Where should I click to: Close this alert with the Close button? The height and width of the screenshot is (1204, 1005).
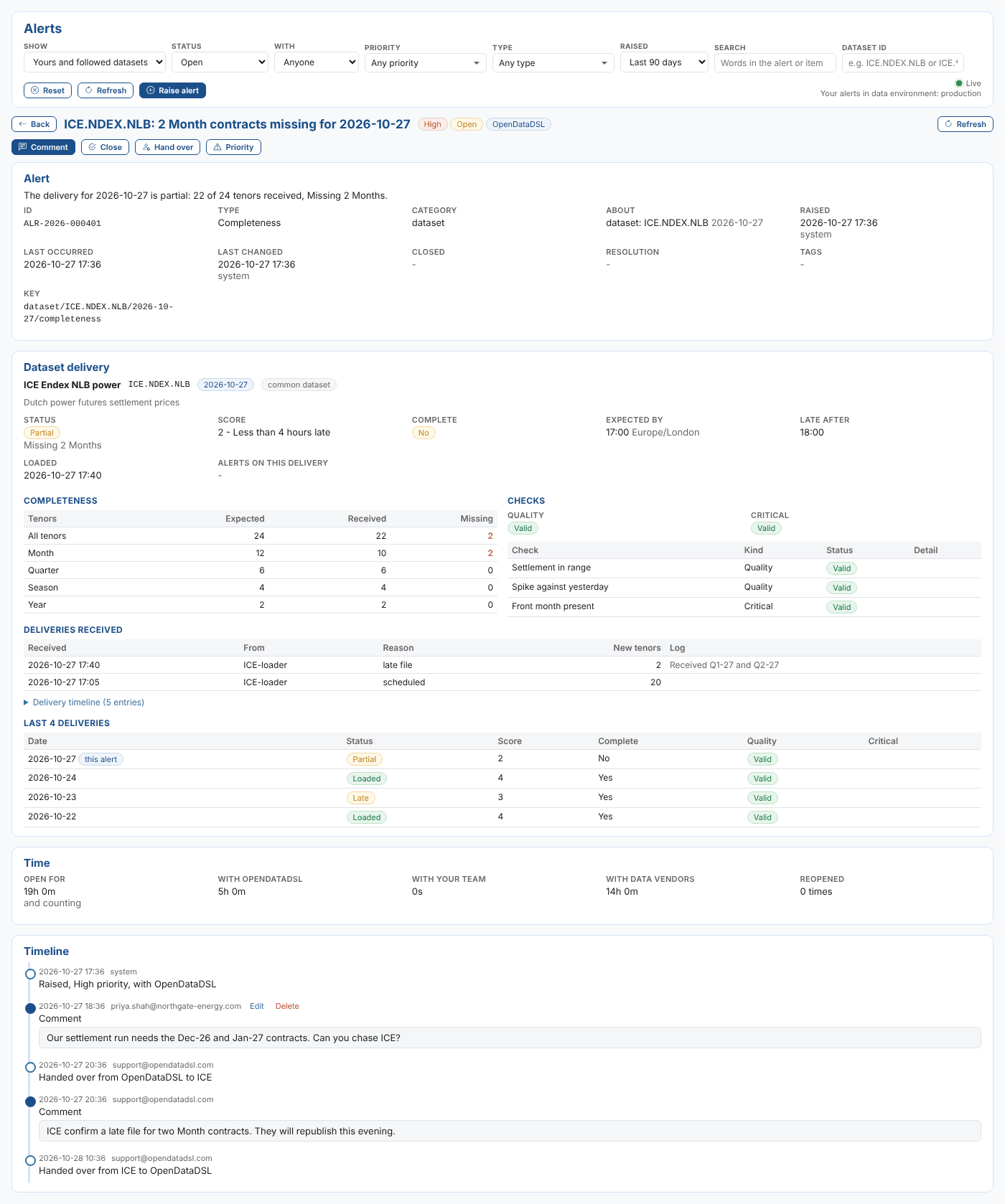[x=105, y=147]
